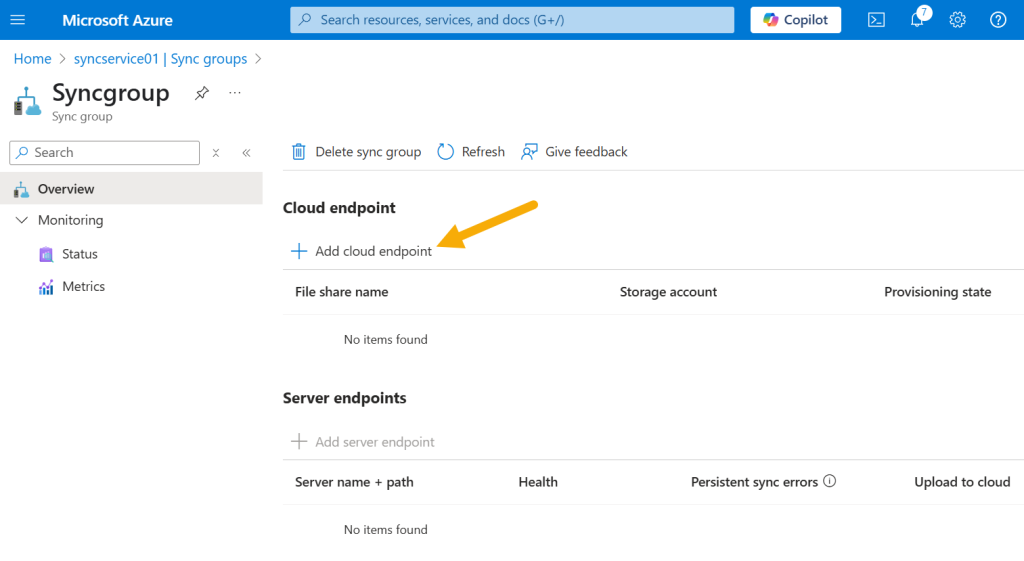Open the notifications bell
Screen dimensions: 1024x561
pyautogui.click(x=918, y=19)
